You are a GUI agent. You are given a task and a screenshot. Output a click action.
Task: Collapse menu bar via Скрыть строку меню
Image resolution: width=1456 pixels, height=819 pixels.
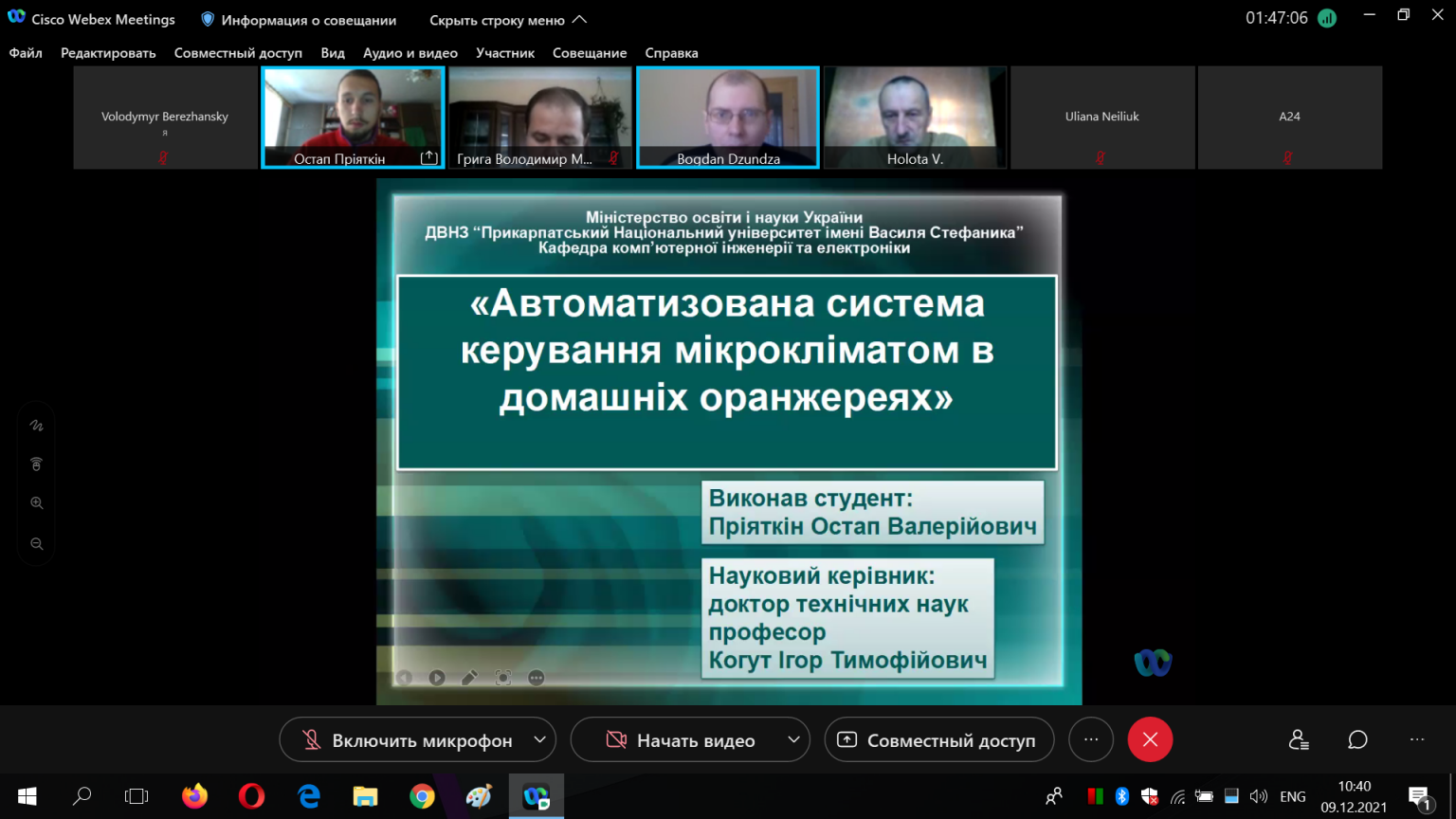508,20
